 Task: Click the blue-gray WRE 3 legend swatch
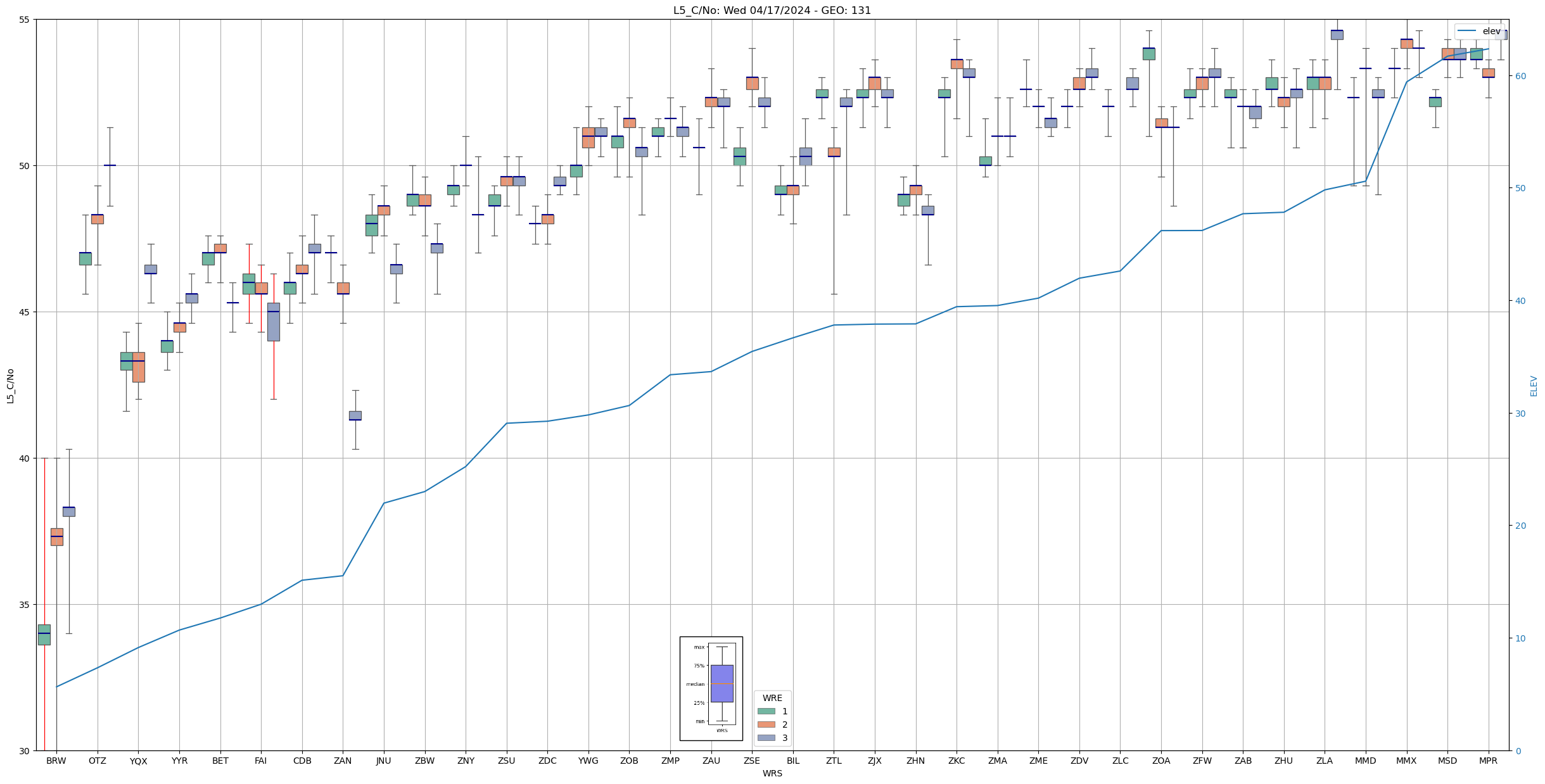(766, 738)
